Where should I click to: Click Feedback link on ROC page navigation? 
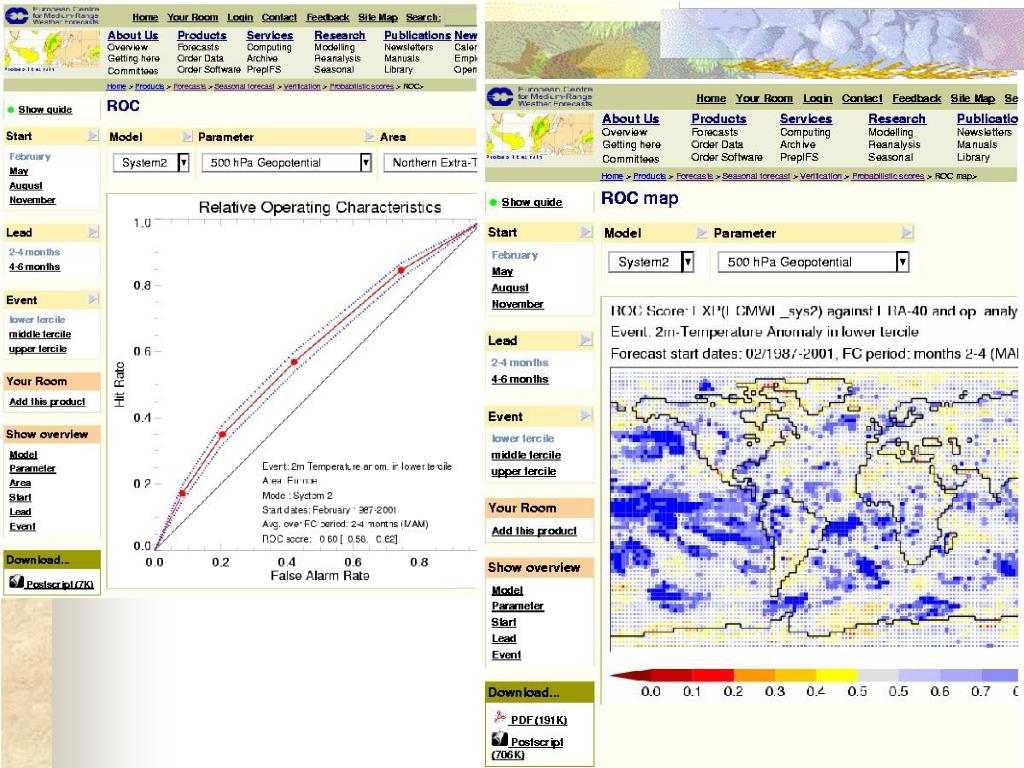click(x=327, y=18)
